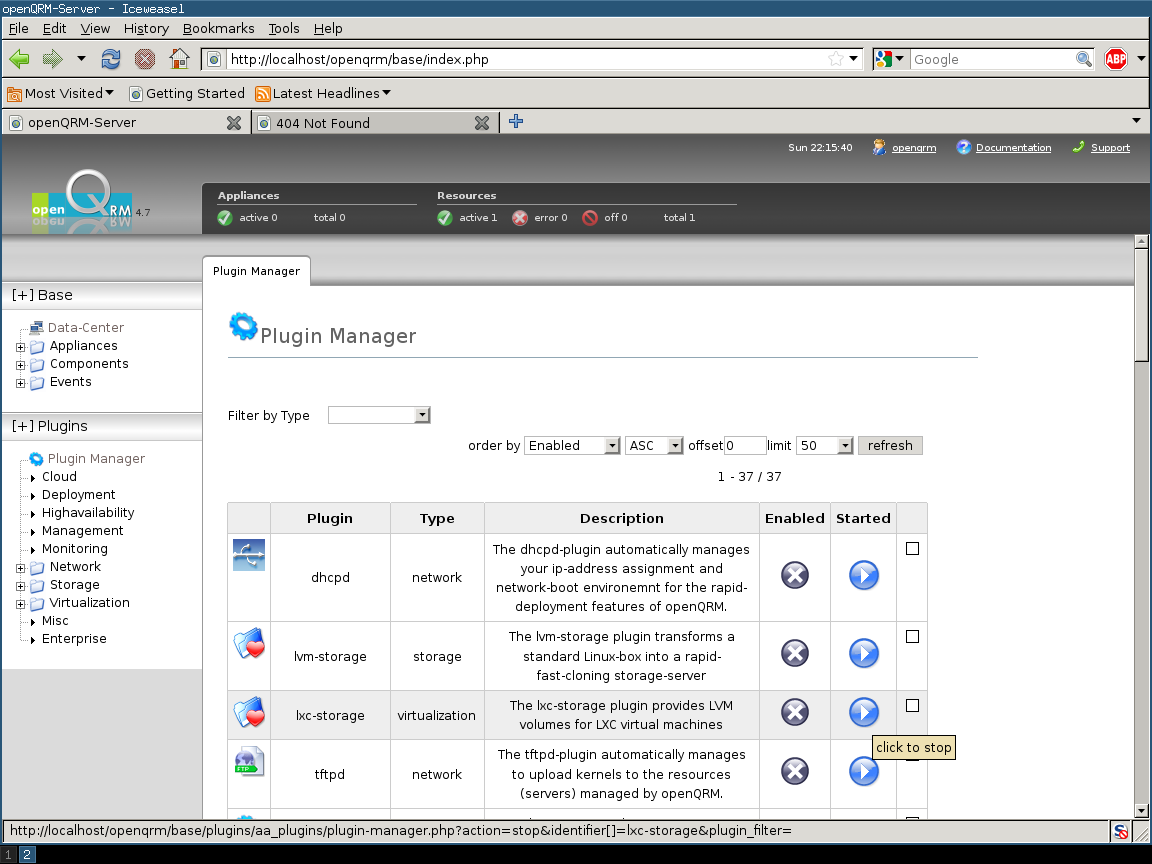The width and height of the screenshot is (1152, 864).
Task: Click the search magnifier icon
Action: pyautogui.click(x=1084, y=59)
